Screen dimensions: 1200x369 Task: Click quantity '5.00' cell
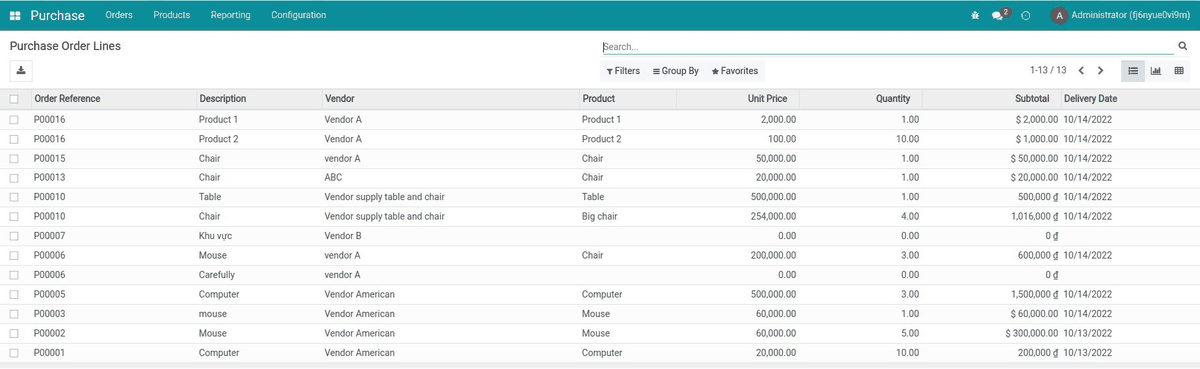coord(909,334)
